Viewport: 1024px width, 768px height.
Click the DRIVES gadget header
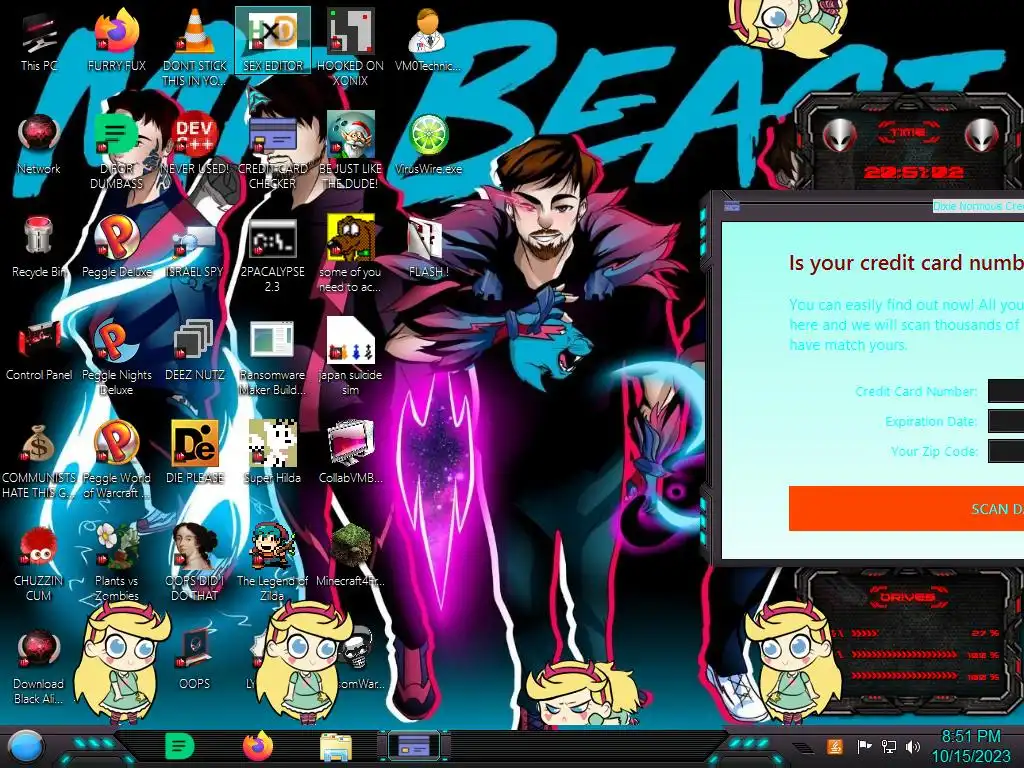point(907,597)
